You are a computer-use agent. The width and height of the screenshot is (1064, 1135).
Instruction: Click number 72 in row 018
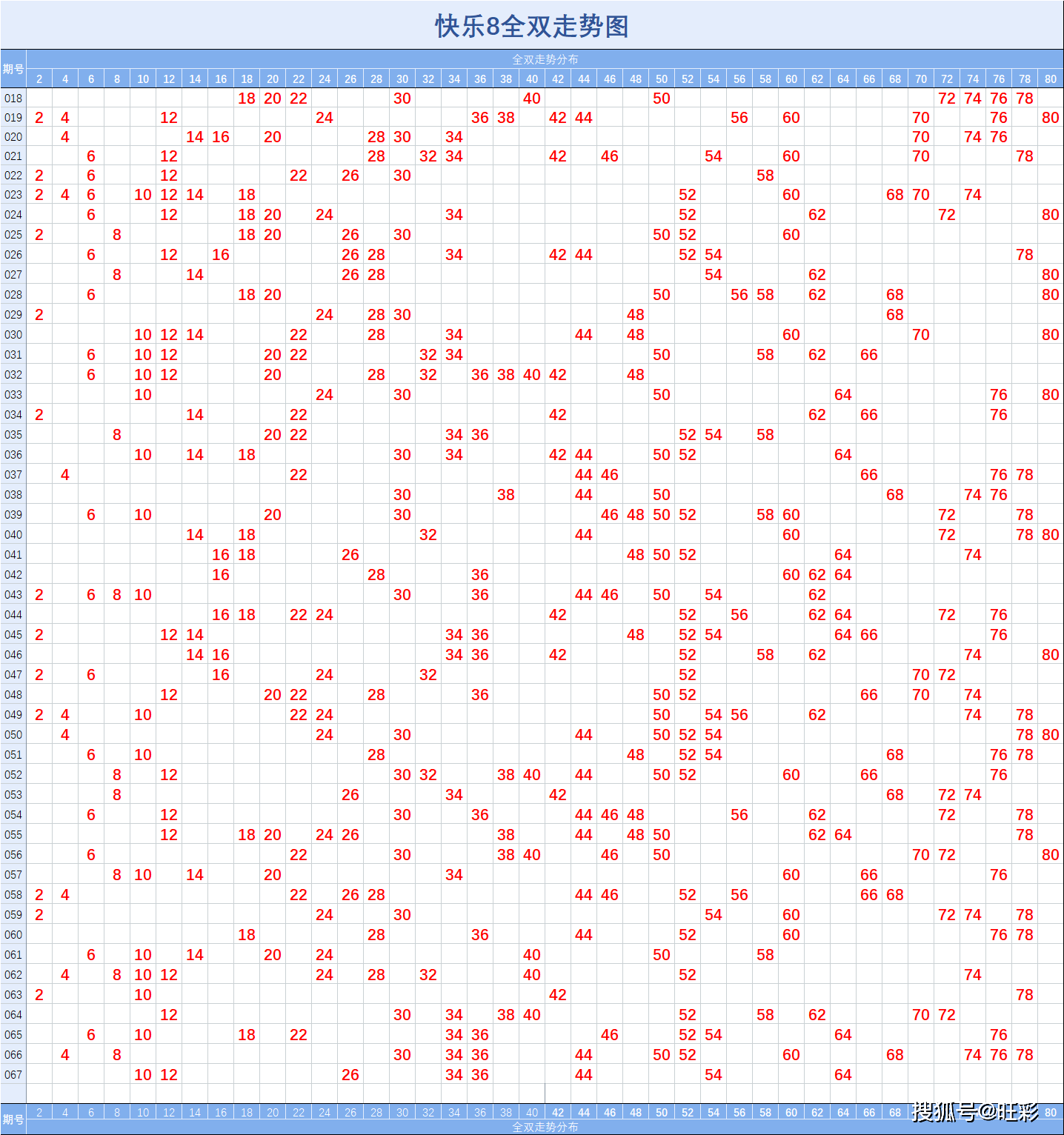[x=947, y=99]
